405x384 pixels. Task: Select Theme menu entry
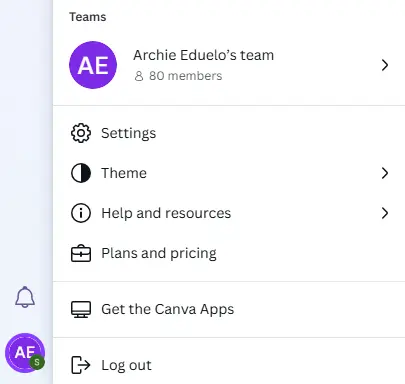(229, 173)
